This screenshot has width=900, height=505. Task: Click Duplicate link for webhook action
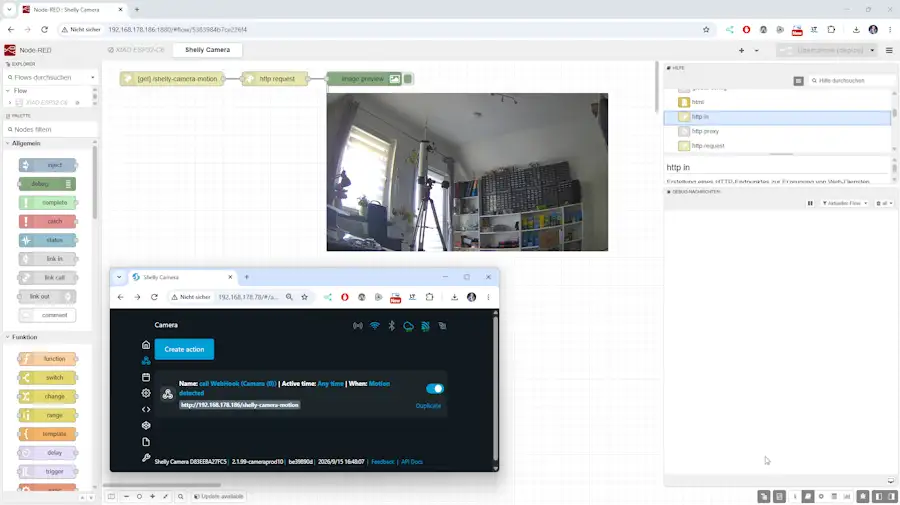tap(428, 406)
